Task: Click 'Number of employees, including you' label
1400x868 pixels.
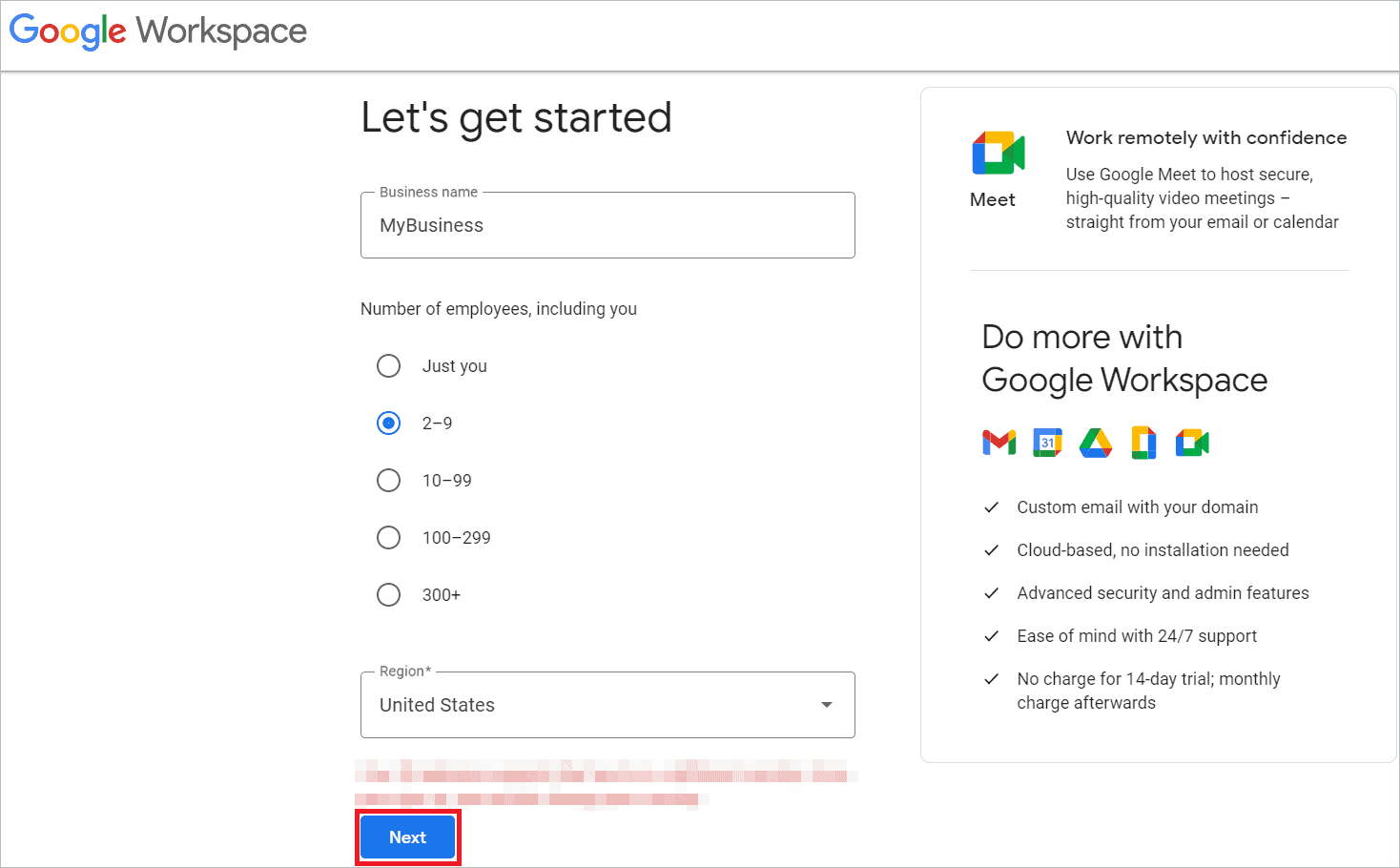Action: (x=499, y=309)
